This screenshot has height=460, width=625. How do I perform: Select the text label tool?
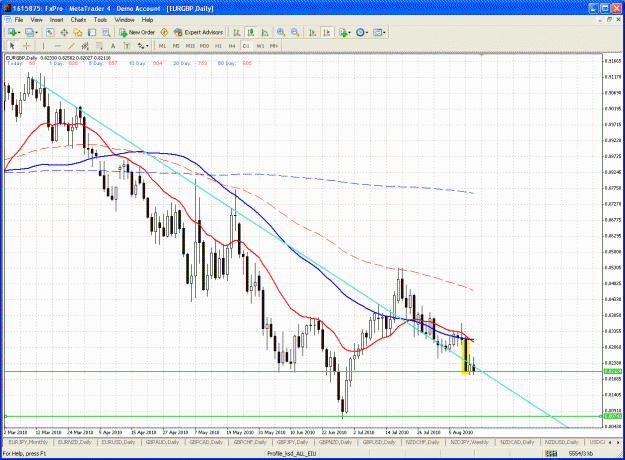(127, 46)
